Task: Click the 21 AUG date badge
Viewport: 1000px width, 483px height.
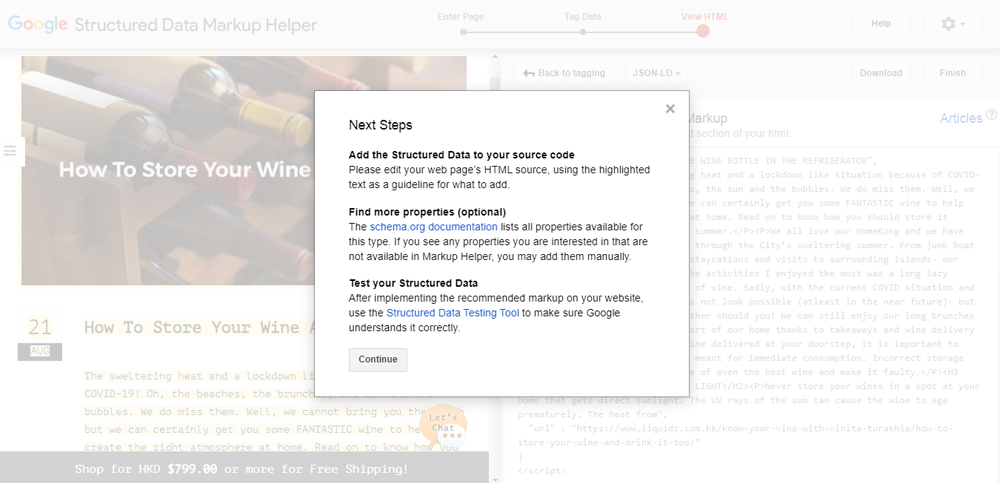Action: pyautogui.click(x=40, y=336)
